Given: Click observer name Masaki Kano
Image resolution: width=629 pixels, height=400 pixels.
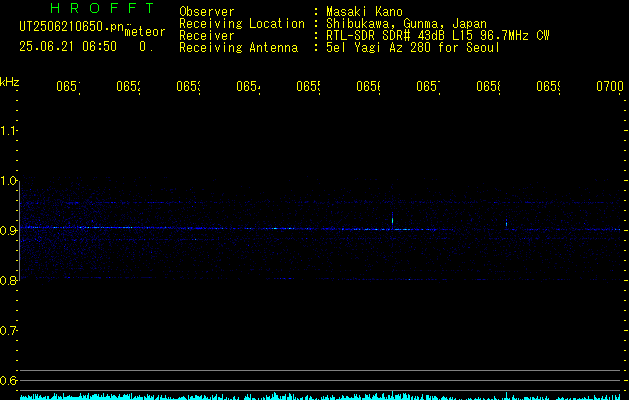Looking at the screenshot, I should coord(364,12).
